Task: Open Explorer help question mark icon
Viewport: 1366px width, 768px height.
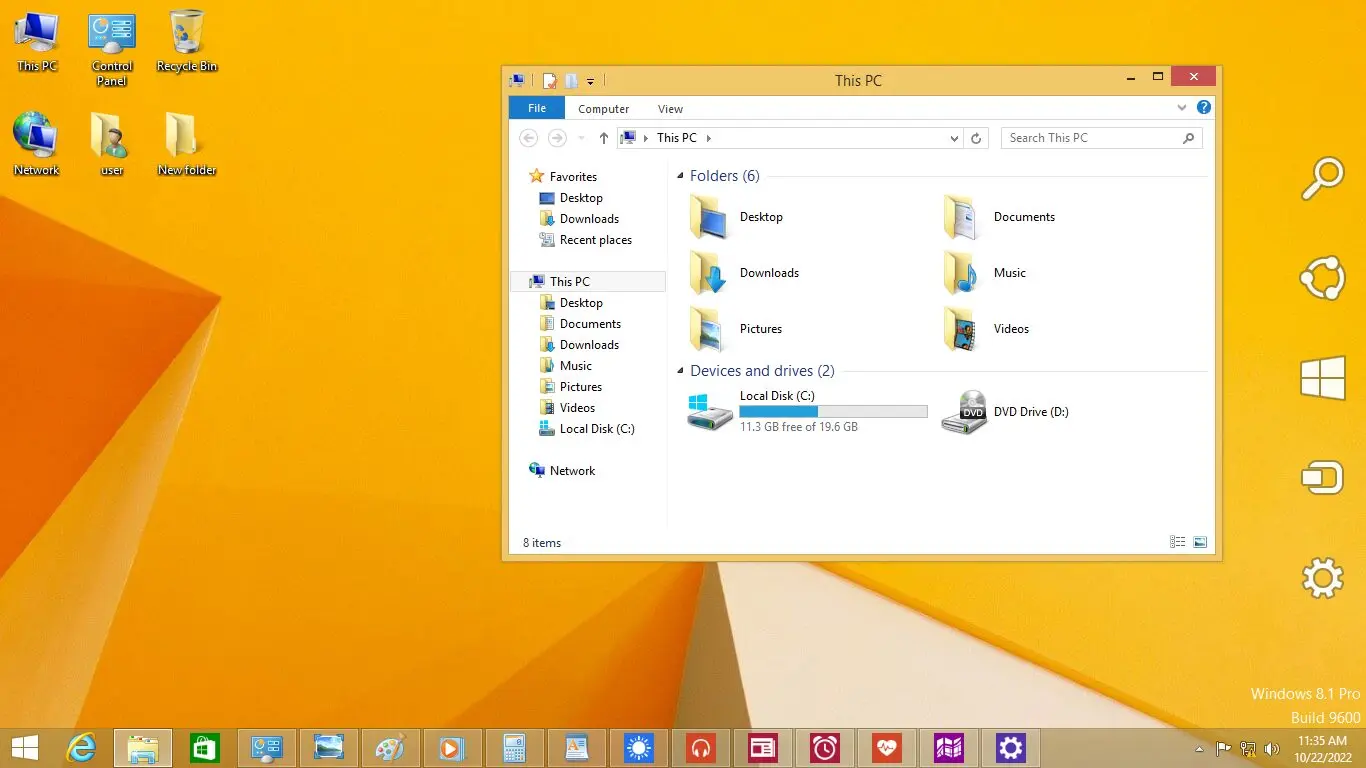Action: click(1204, 108)
